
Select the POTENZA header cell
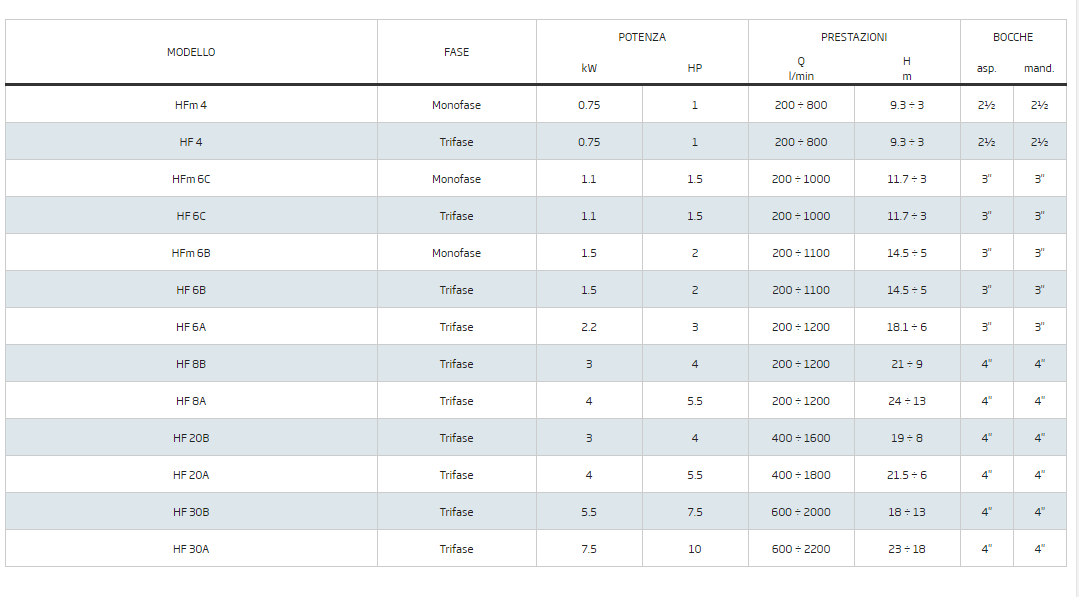642,37
